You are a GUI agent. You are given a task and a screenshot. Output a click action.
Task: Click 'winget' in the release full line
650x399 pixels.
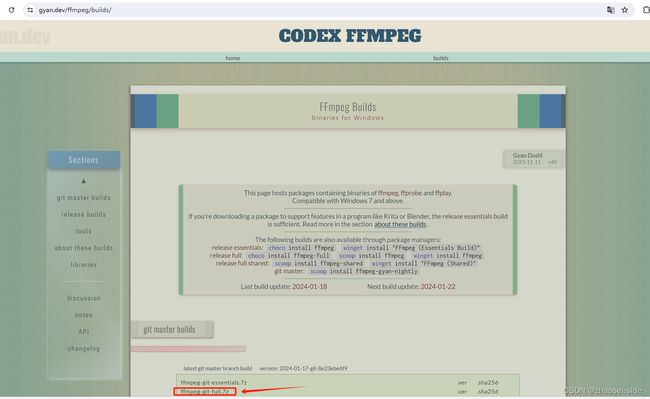[423, 256]
